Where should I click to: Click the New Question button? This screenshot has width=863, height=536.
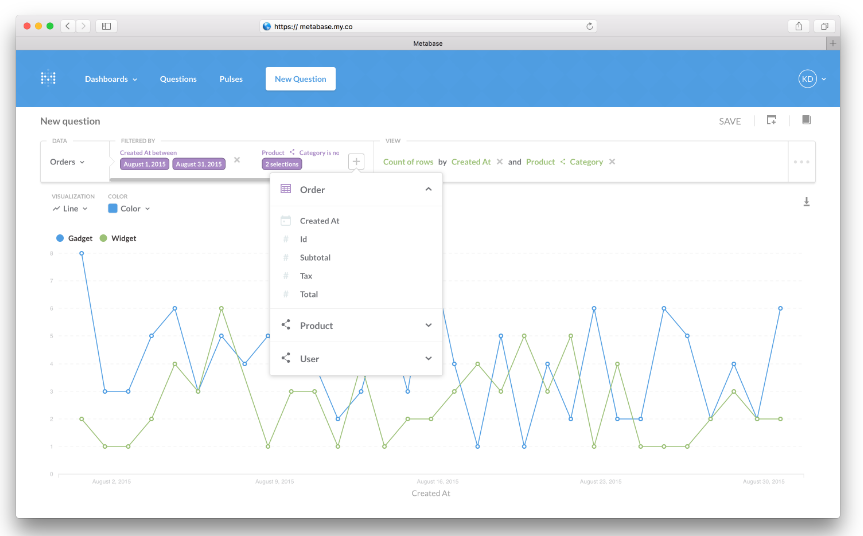pos(300,79)
